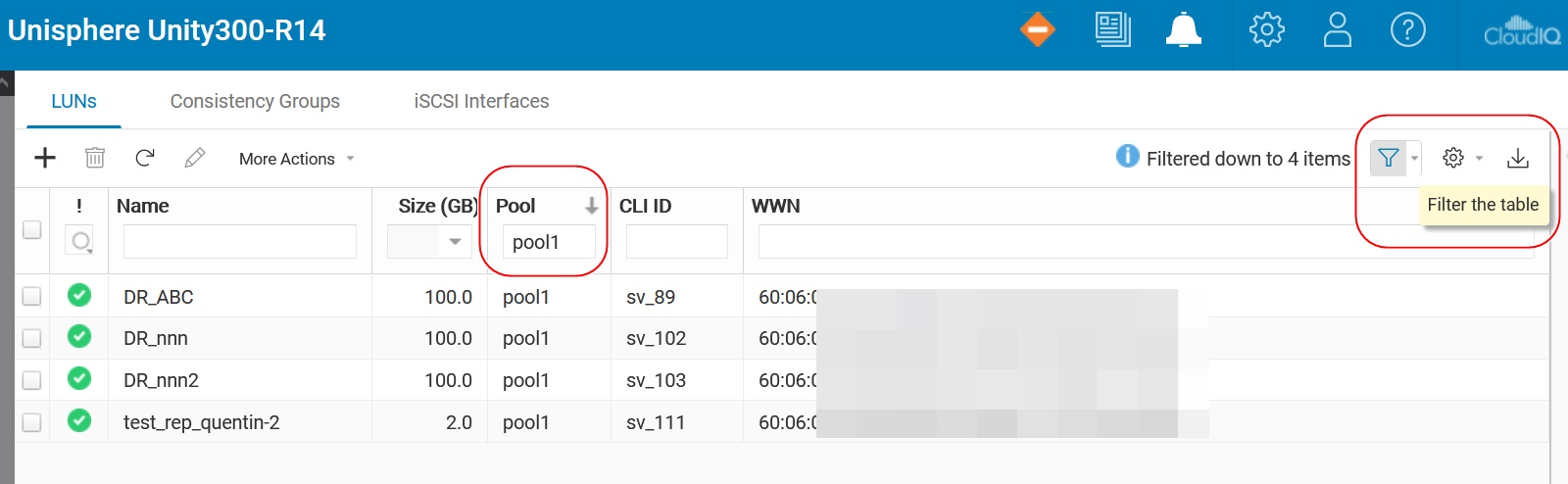Image resolution: width=1568 pixels, height=484 pixels.
Task: Click the Name filter input field
Action: point(240,241)
